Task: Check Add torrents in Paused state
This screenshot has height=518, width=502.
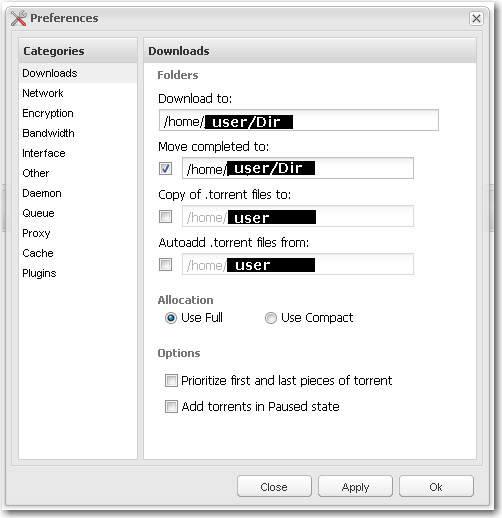Action: tap(171, 406)
